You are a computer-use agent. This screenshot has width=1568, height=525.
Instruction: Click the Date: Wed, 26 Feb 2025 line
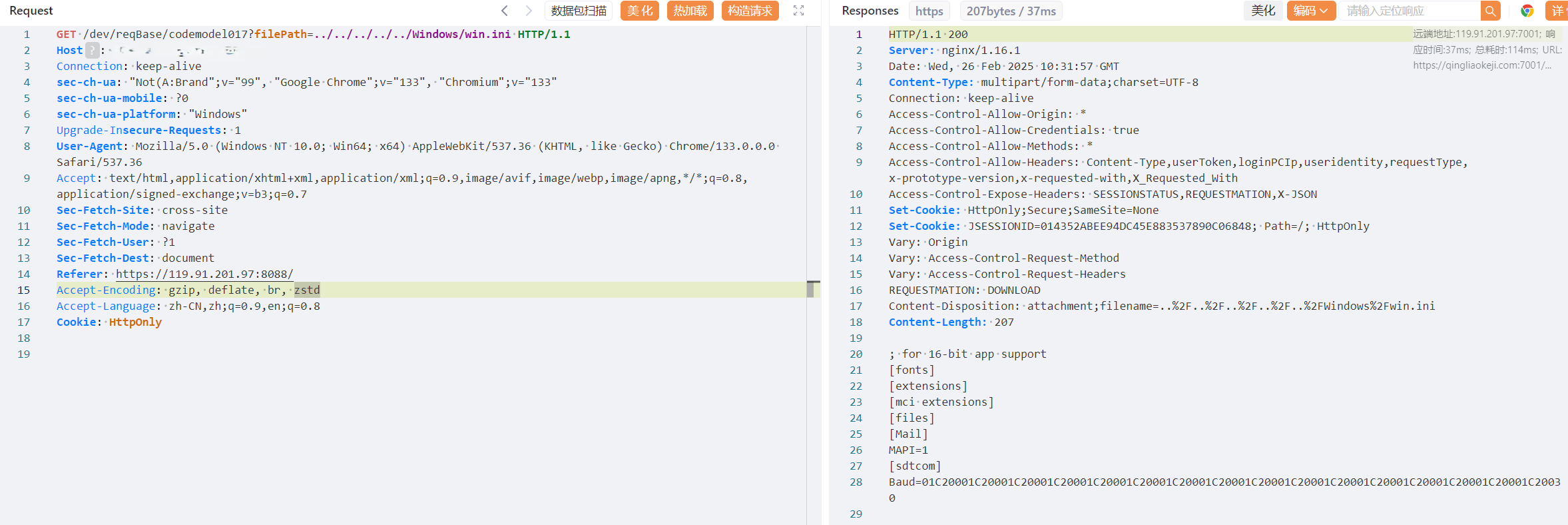[x=1004, y=66]
